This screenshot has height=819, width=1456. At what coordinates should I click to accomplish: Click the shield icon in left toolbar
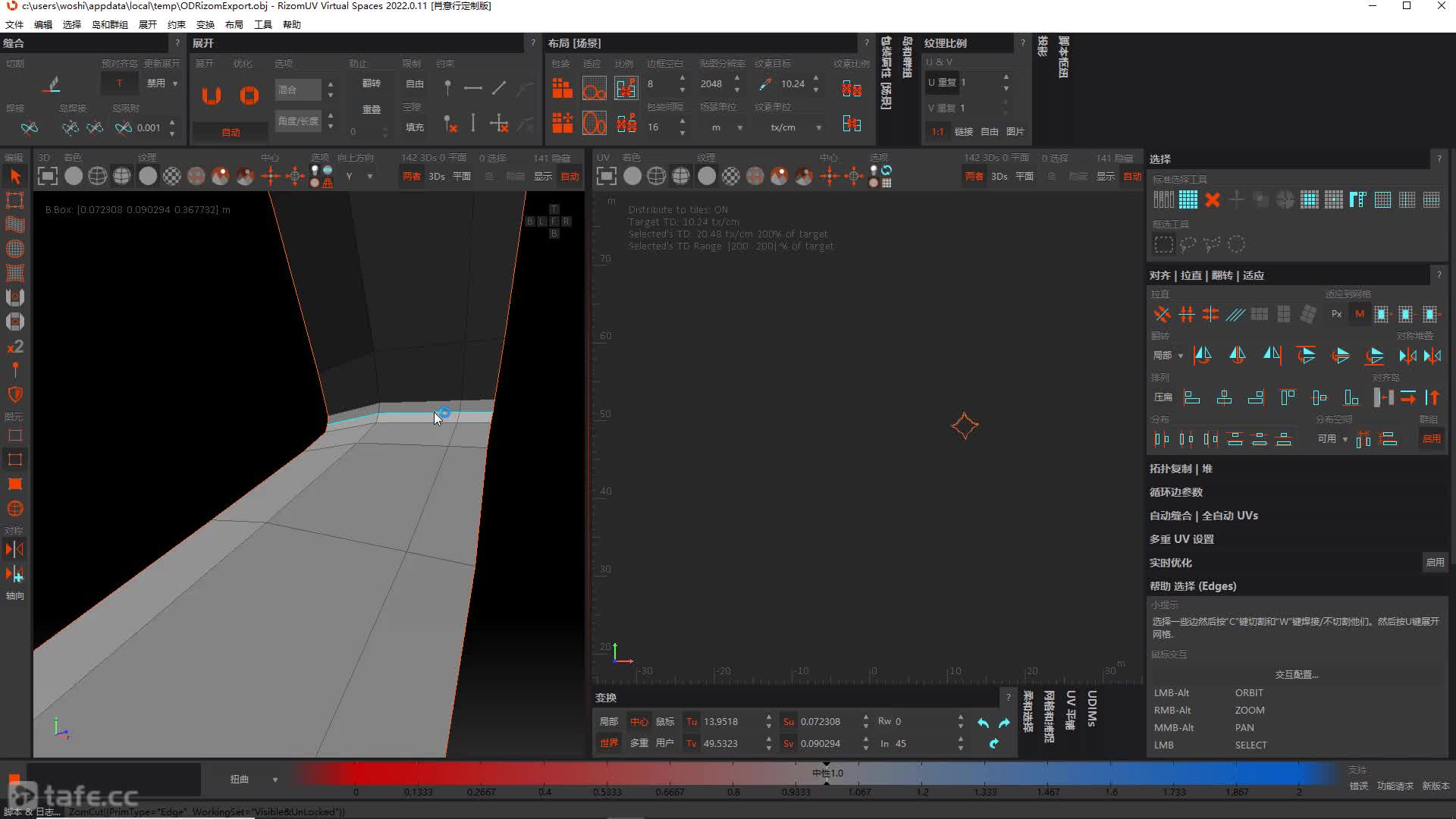point(14,394)
